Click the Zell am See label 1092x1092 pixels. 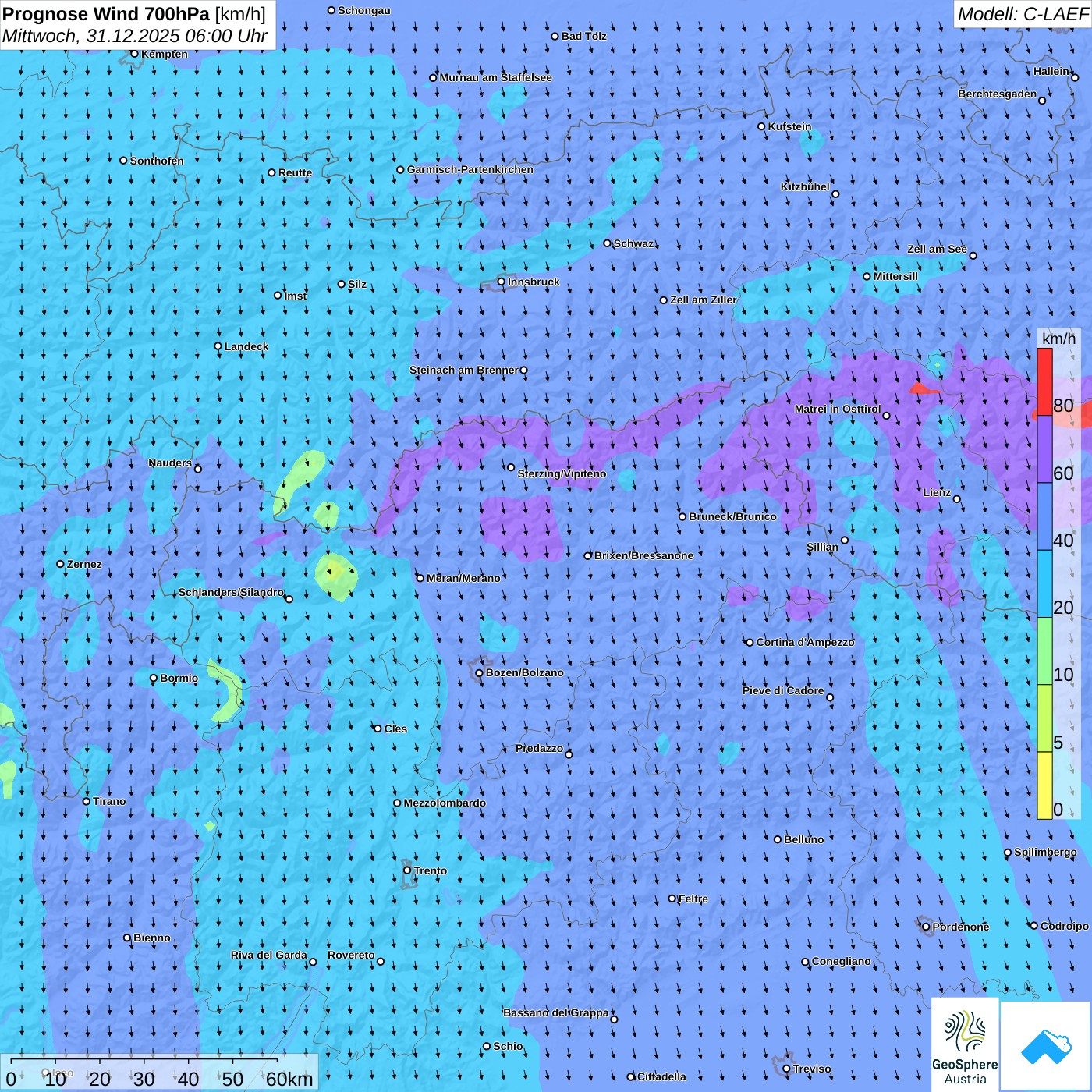pyautogui.click(x=937, y=249)
